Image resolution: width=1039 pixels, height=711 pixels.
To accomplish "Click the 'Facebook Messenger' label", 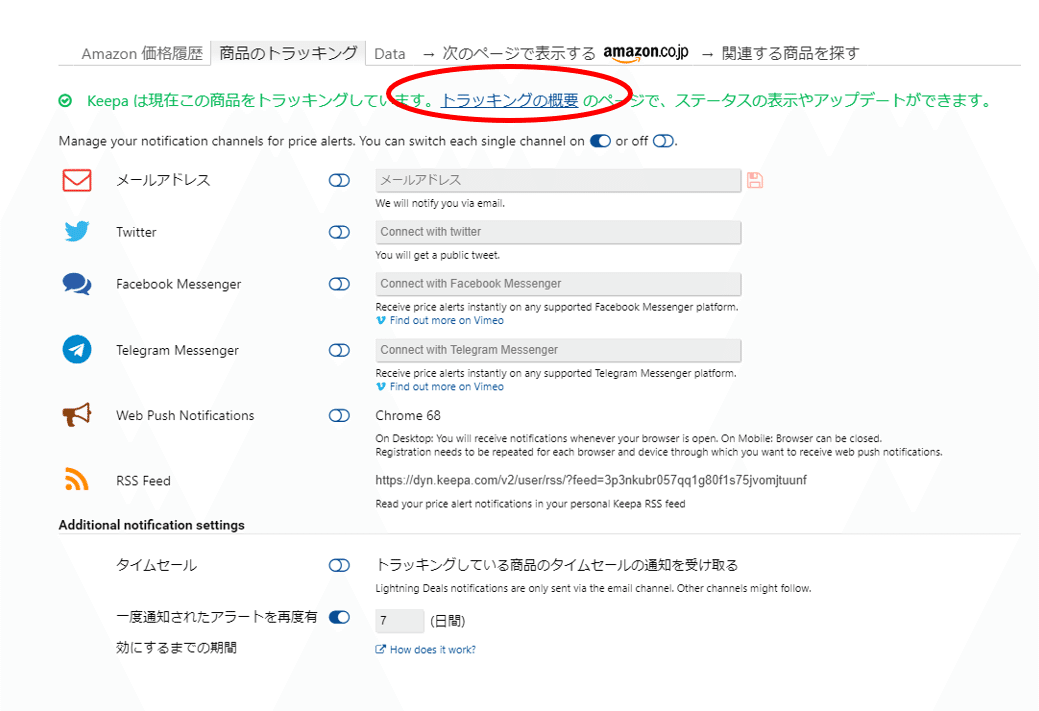I will click(x=178, y=284).
